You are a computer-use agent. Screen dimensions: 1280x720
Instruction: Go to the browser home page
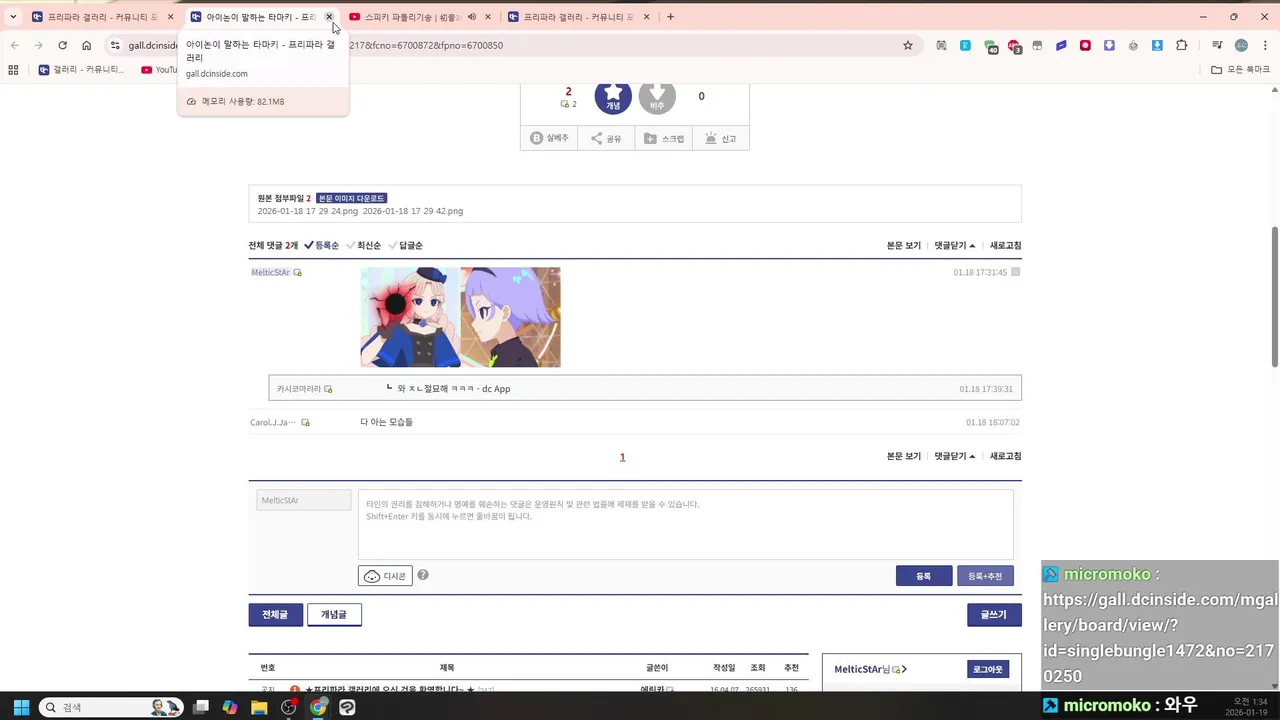pyautogui.click(x=87, y=45)
